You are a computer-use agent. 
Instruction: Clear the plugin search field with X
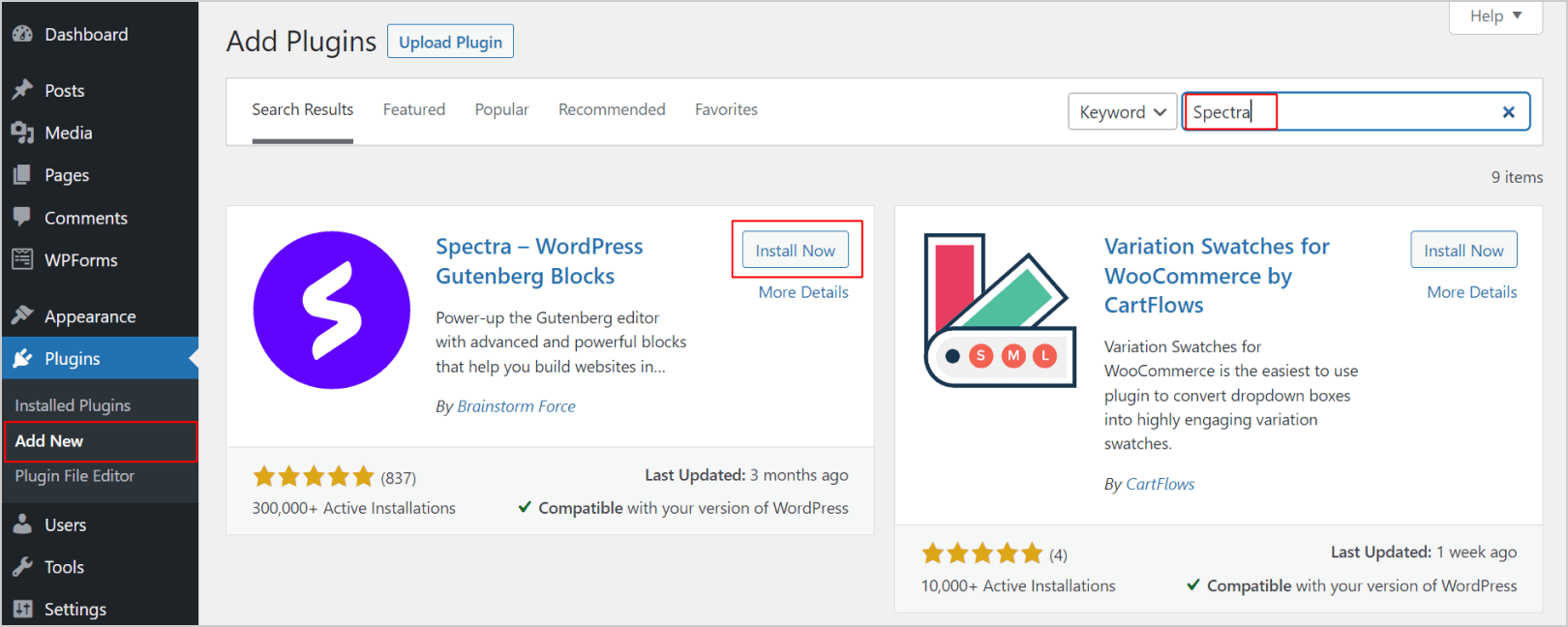(x=1508, y=112)
